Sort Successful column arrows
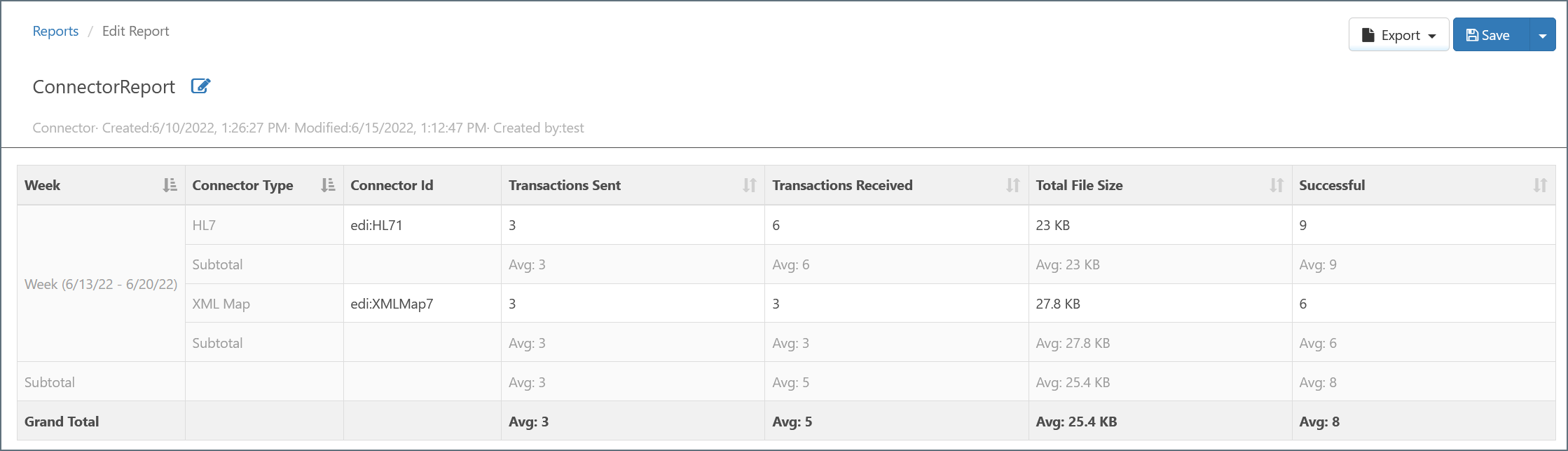 [x=1540, y=185]
